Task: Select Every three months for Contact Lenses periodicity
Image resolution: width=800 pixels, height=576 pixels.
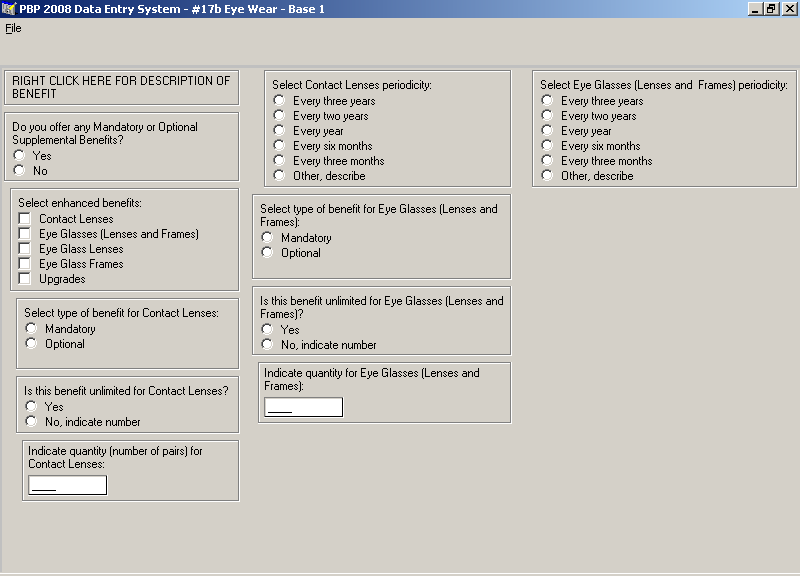Action: 279,160
